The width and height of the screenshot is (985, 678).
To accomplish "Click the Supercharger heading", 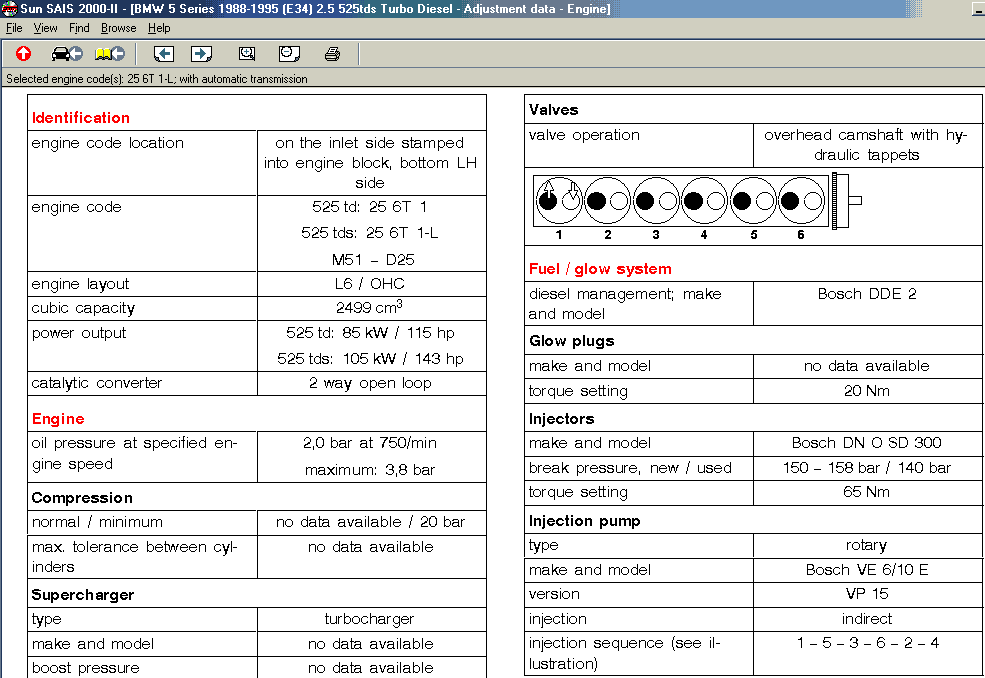I will pos(83,594).
